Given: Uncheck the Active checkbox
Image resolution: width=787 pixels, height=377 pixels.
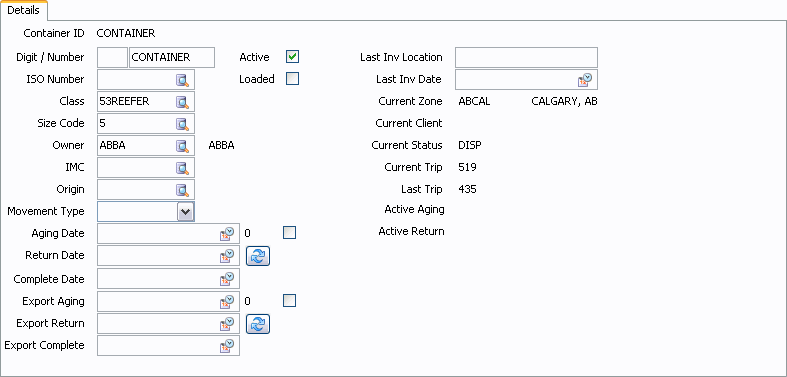Looking at the screenshot, I should coord(293,57).
